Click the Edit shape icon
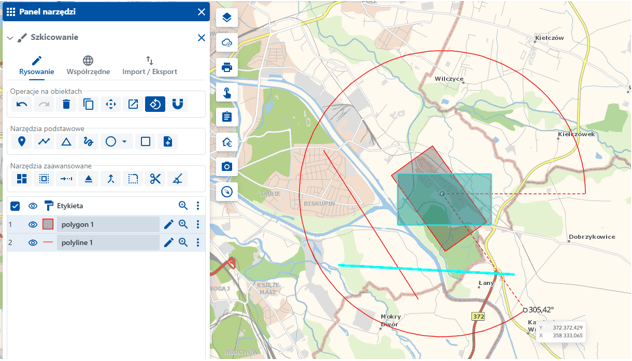This screenshot has width=632, height=361. click(133, 104)
